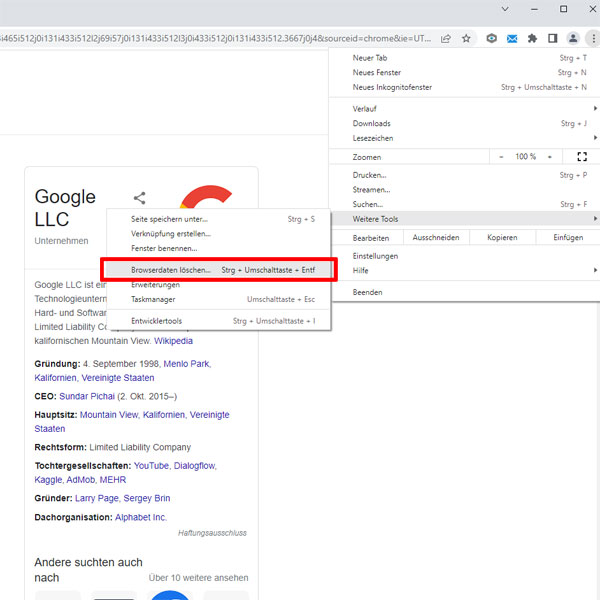Image resolution: width=600 pixels, height=600 pixels.
Task: Follow the Sundar Pichai link
Action: [98, 396]
